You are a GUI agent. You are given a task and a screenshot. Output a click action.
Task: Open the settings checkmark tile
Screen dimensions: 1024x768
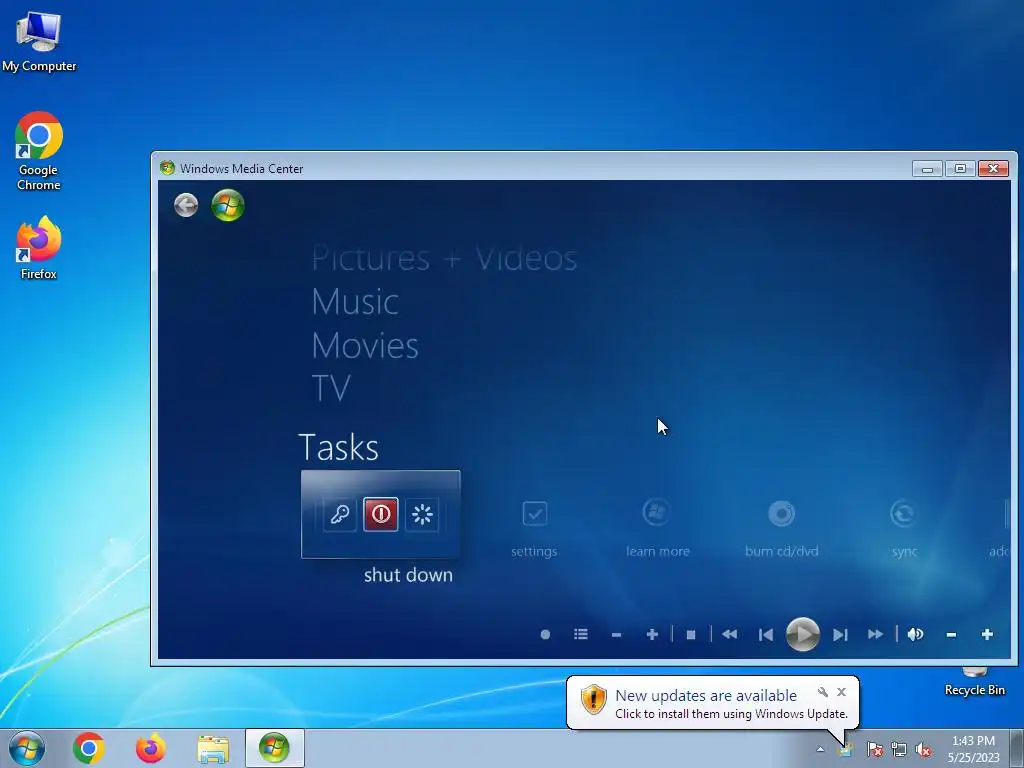[534, 529]
